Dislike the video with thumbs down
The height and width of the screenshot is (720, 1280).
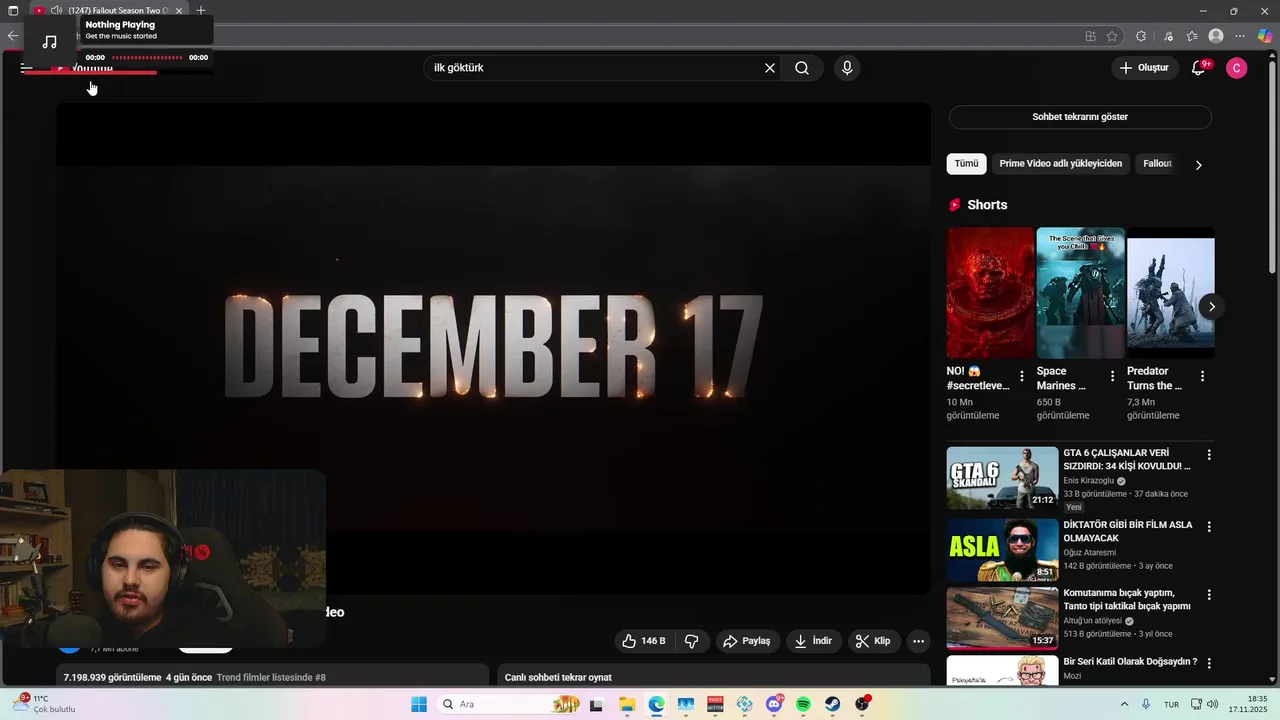point(691,641)
